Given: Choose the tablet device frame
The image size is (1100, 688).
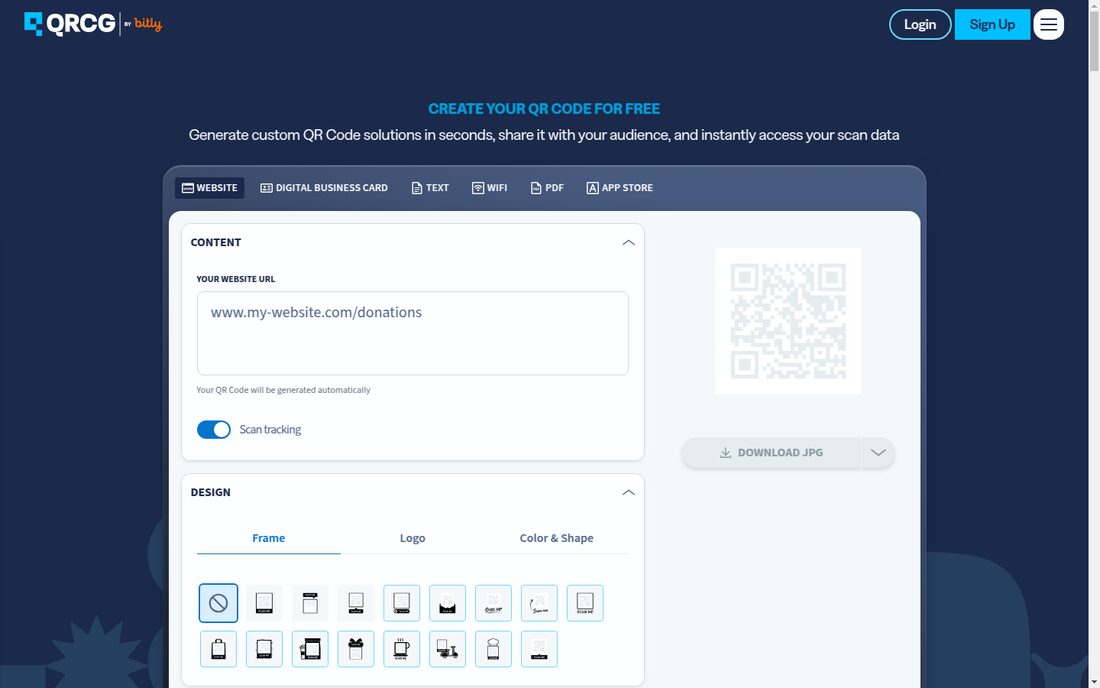Looking at the screenshot, I should point(264,649).
